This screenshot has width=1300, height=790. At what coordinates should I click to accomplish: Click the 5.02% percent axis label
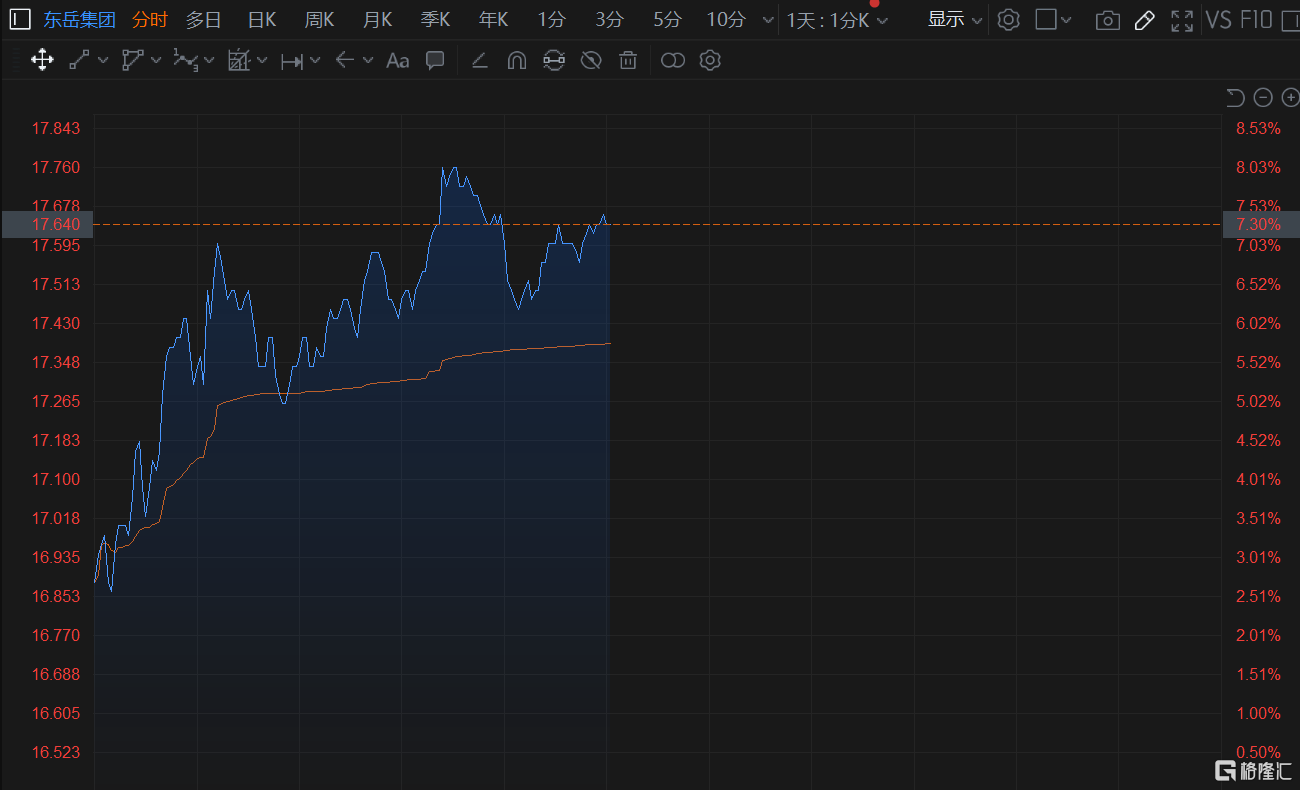point(1258,401)
